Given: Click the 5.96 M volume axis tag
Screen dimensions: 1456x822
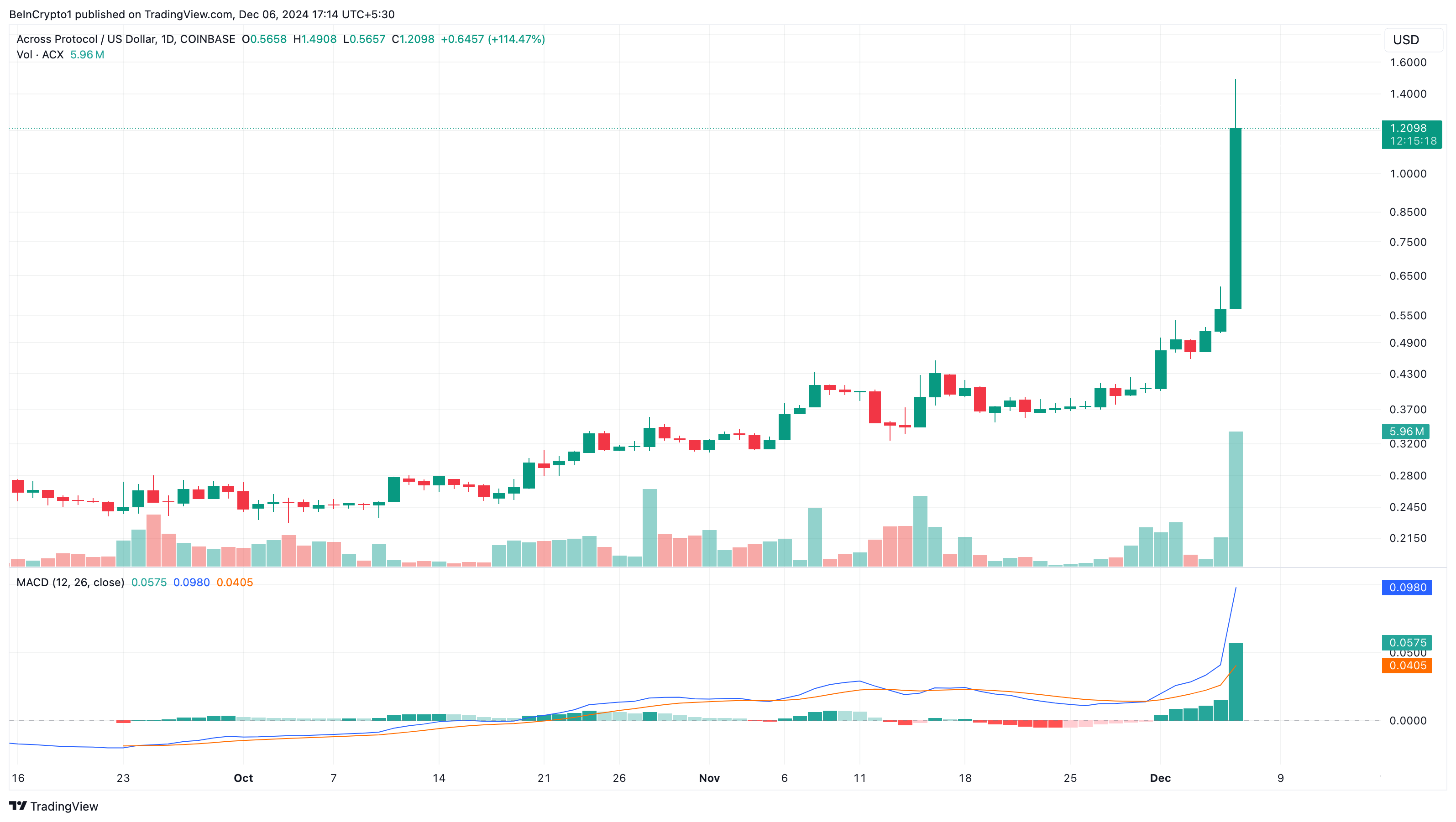Looking at the screenshot, I should click(1405, 432).
